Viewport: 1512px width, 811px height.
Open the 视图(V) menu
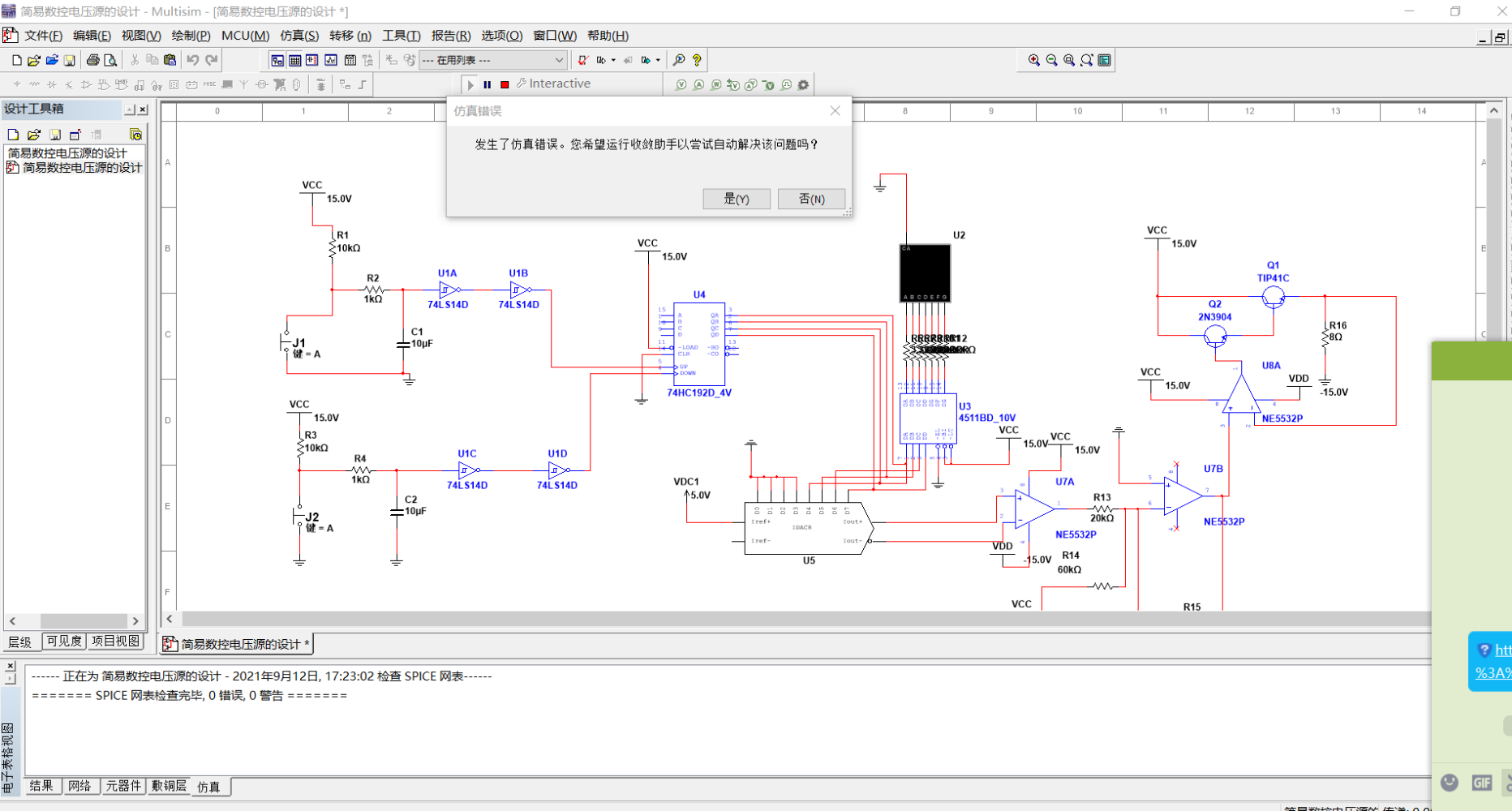pyautogui.click(x=141, y=36)
